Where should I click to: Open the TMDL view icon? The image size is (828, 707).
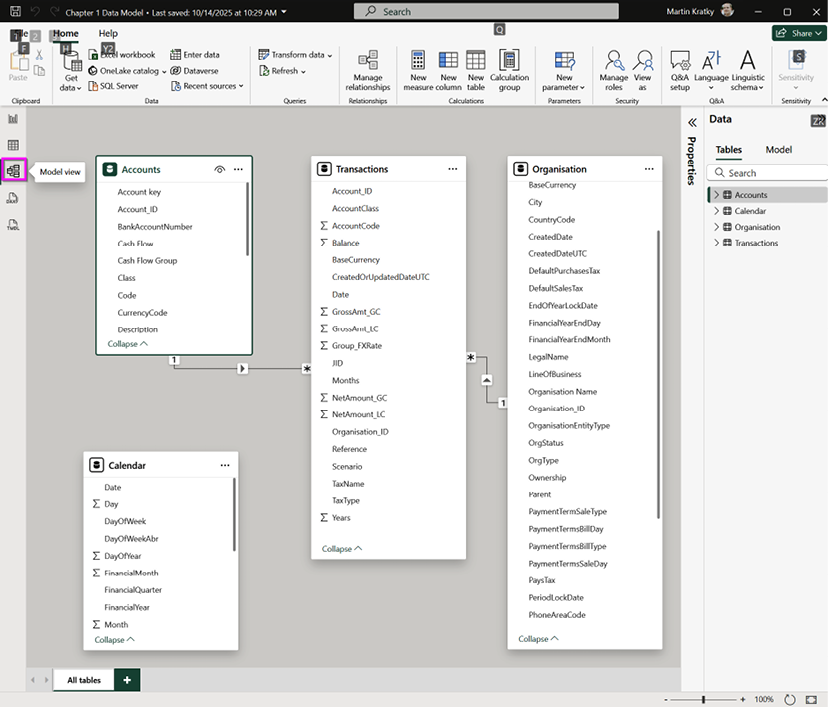point(13,225)
